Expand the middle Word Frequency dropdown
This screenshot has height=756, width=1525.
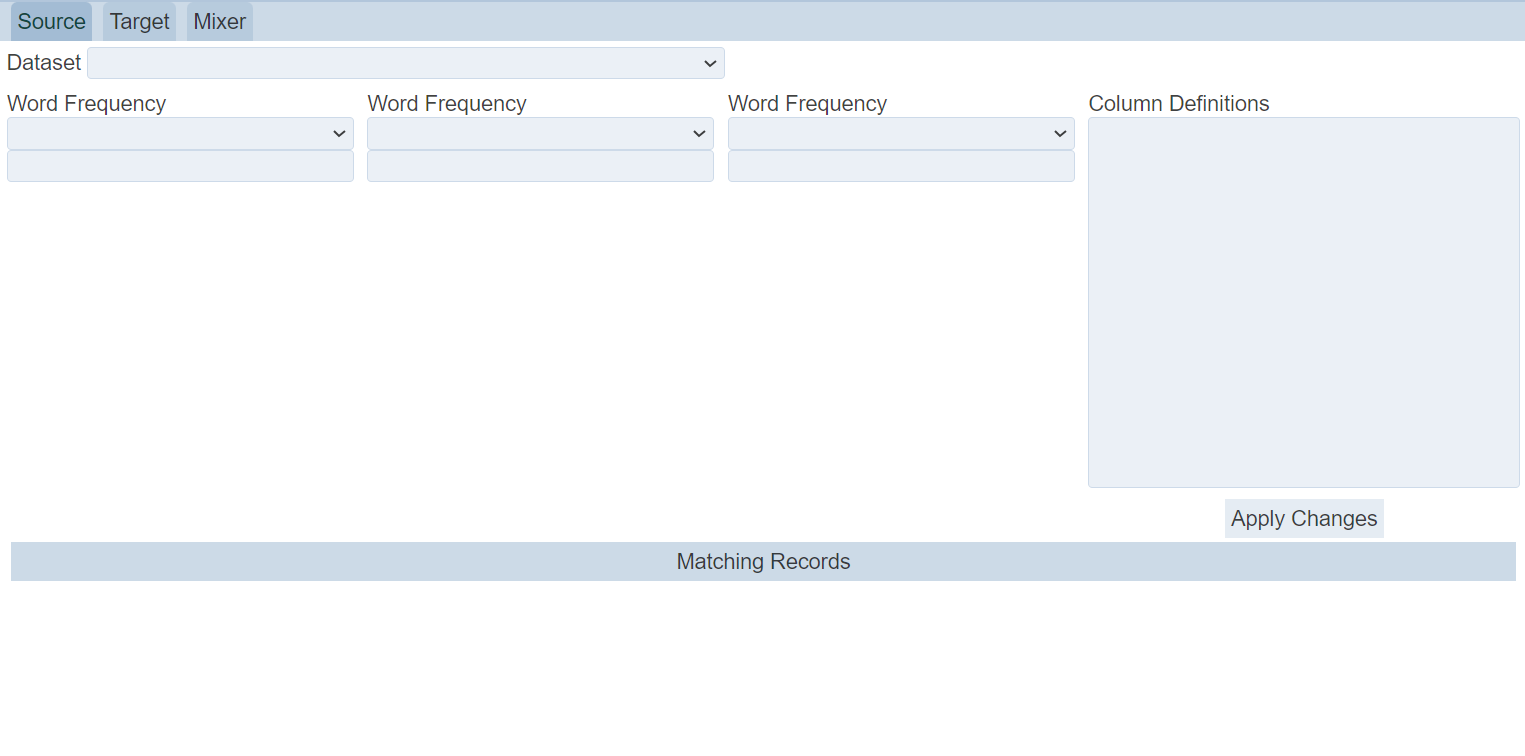coord(540,133)
